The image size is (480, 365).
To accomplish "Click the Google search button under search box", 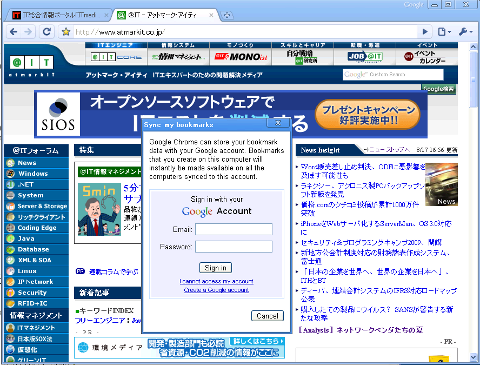I will 438,89.
